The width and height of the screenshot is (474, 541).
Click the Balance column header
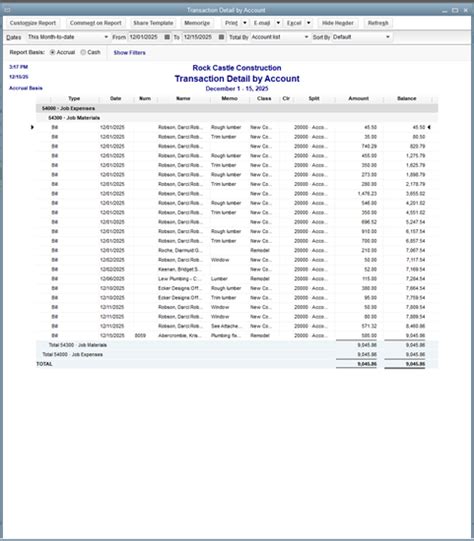pos(407,99)
